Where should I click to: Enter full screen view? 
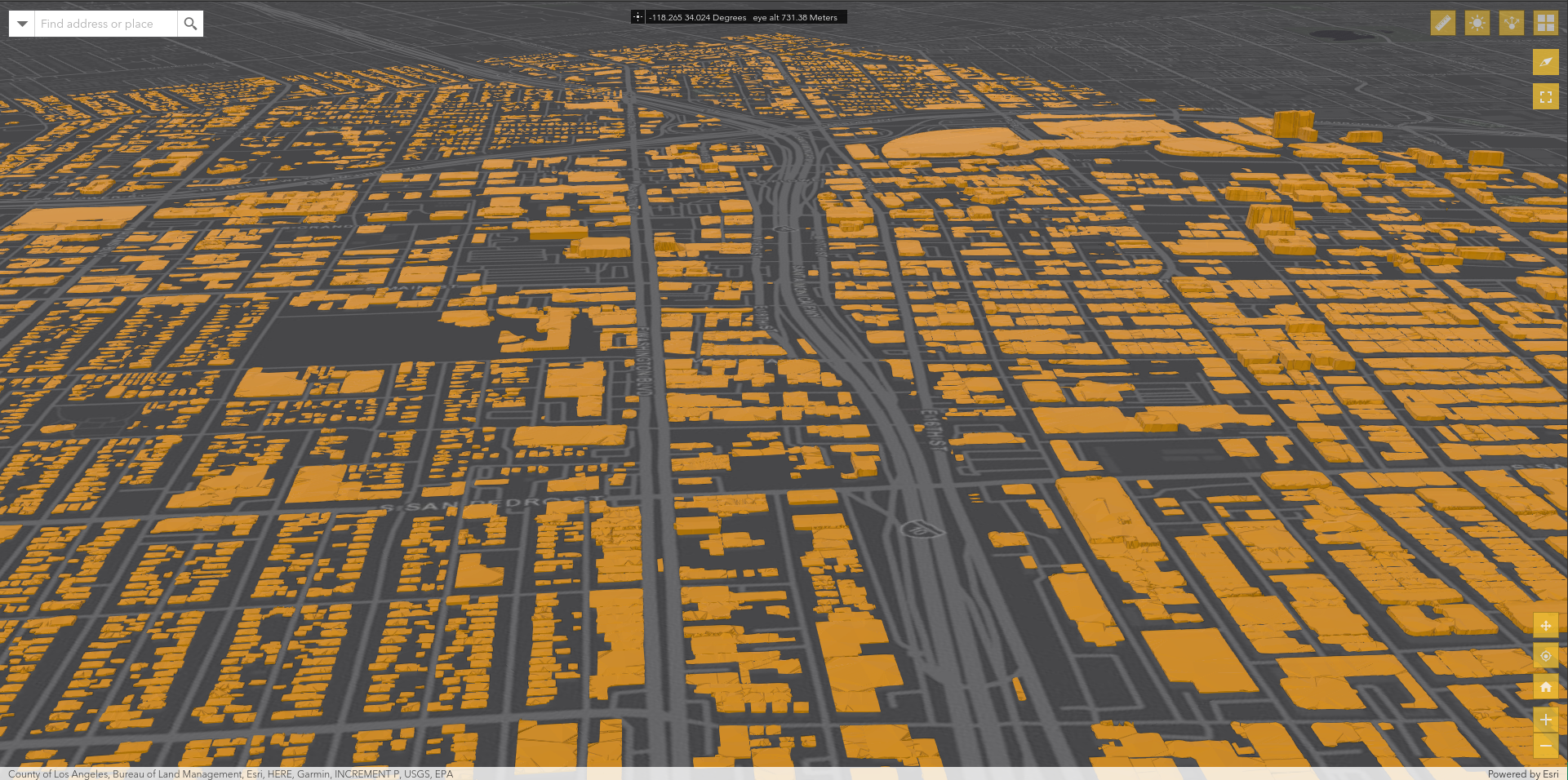1546,97
